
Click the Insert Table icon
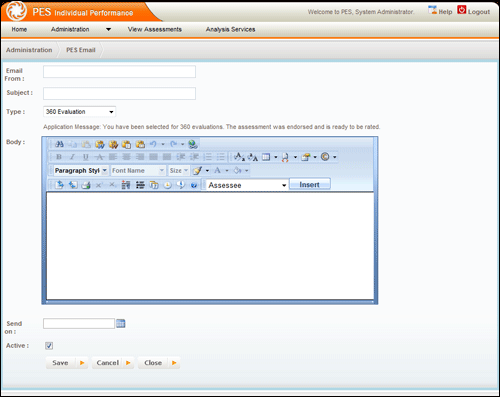[266, 157]
